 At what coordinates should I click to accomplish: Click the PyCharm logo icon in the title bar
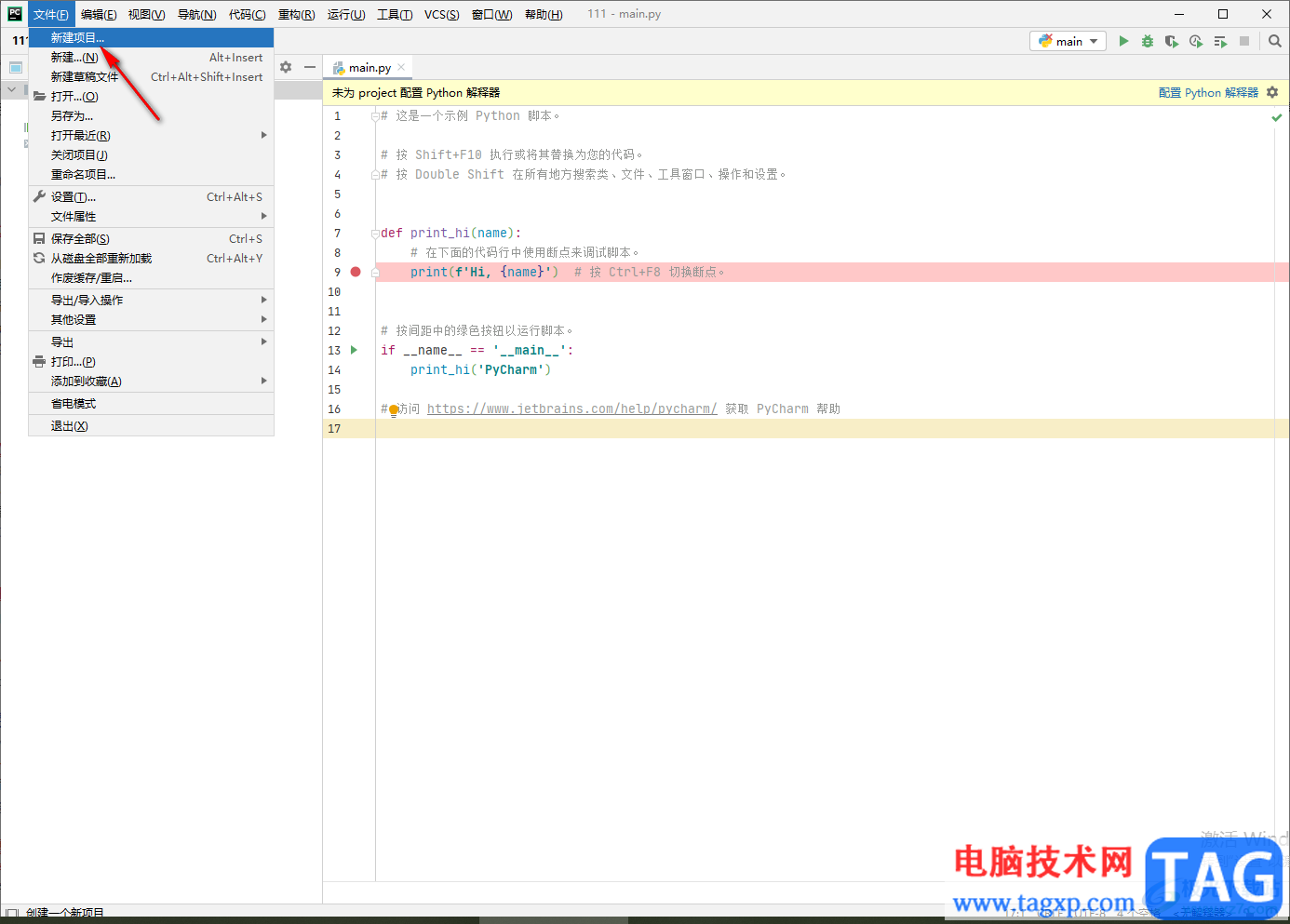point(15,14)
